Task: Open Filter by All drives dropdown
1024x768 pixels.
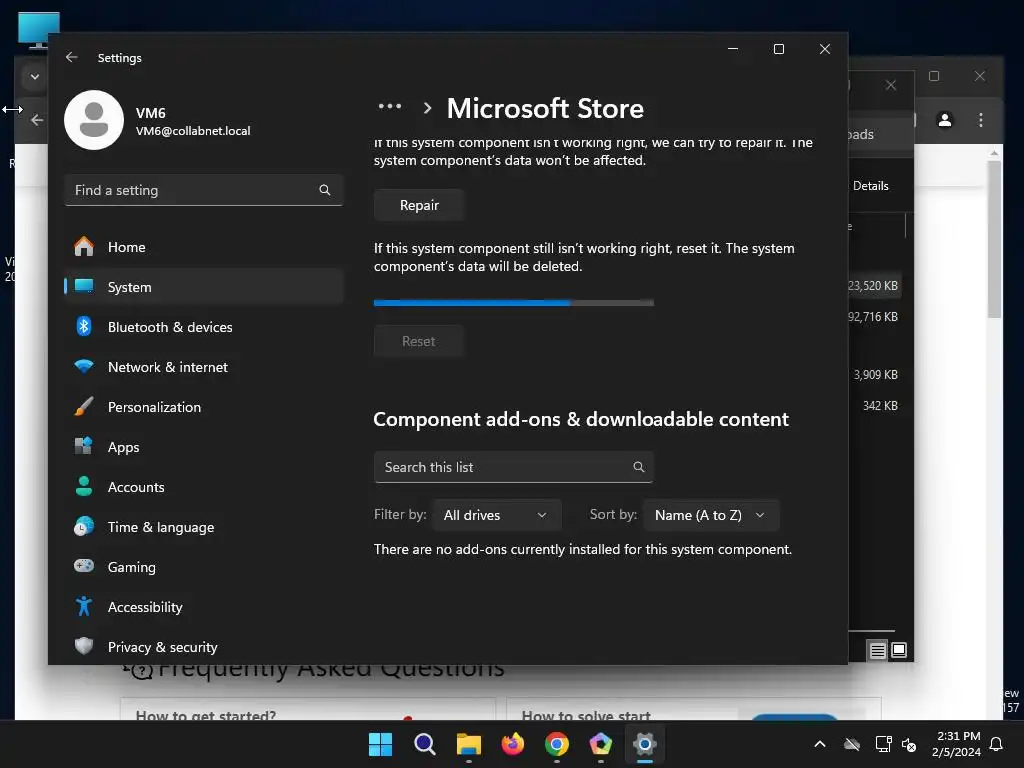Action: [x=496, y=515]
